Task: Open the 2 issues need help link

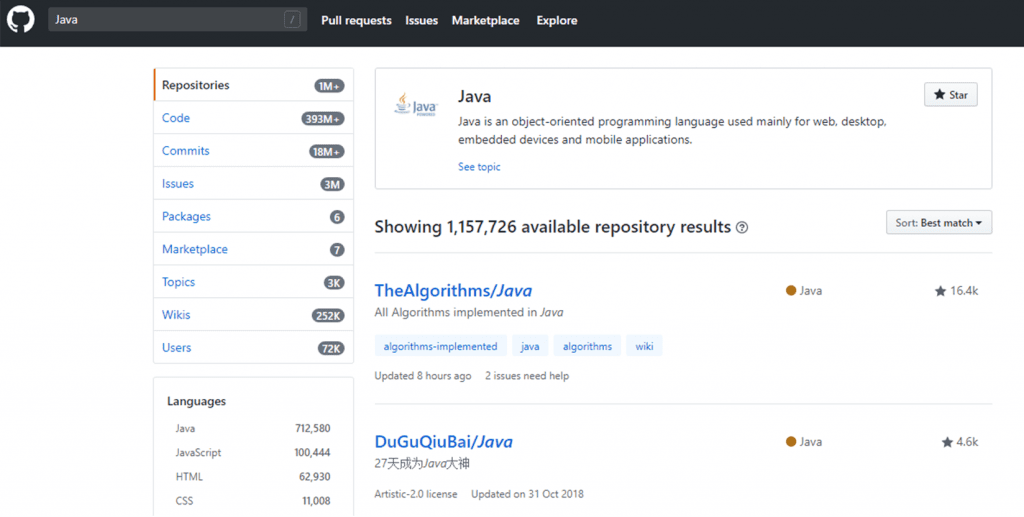Action: pyautogui.click(x=526, y=376)
